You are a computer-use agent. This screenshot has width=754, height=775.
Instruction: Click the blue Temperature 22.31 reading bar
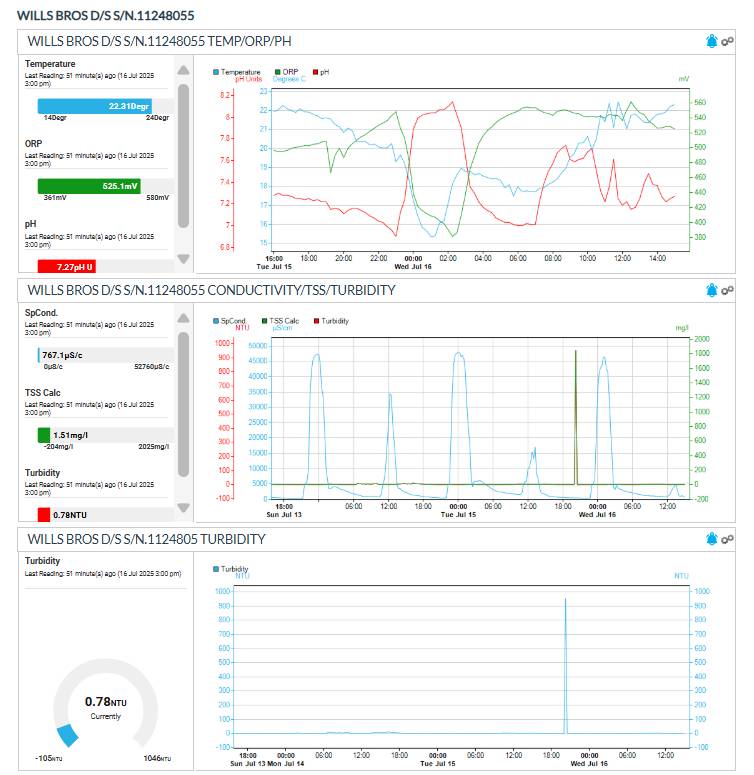pyautogui.click(x=95, y=105)
